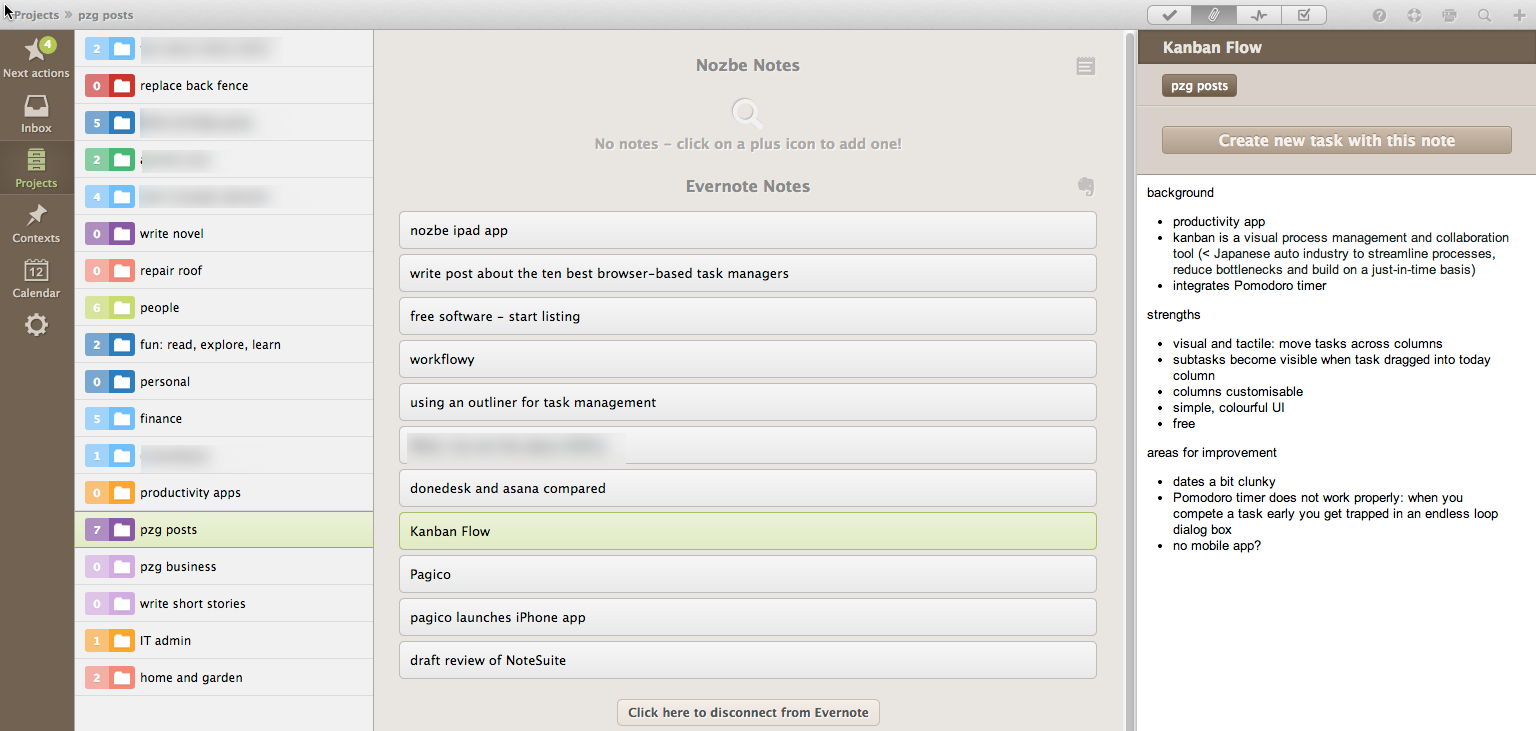Switch to activity pulse tab
The height and width of the screenshot is (731, 1536).
pyautogui.click(x=1259, y=15)
